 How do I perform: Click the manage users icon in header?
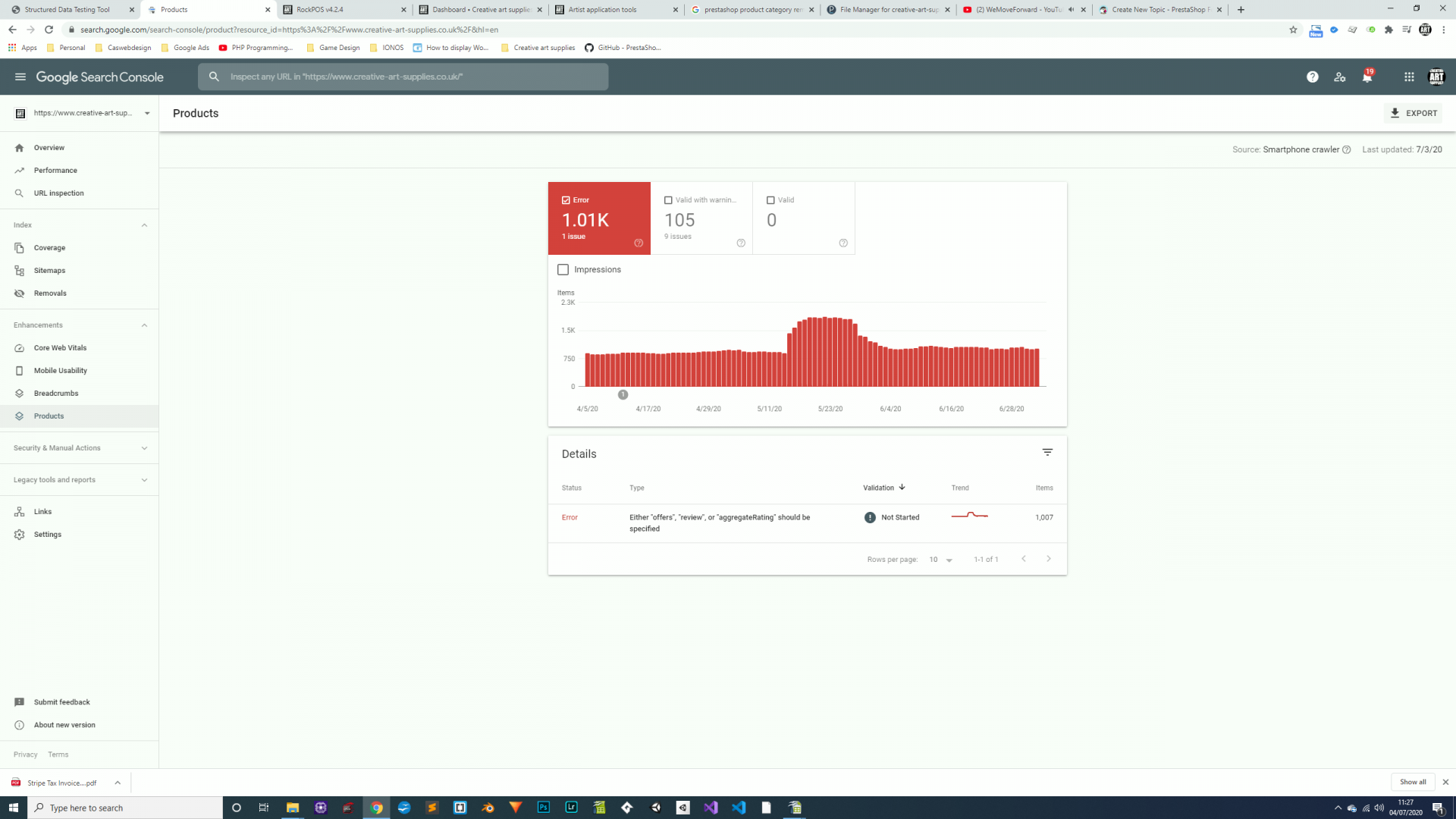(x=1339, y=77)
